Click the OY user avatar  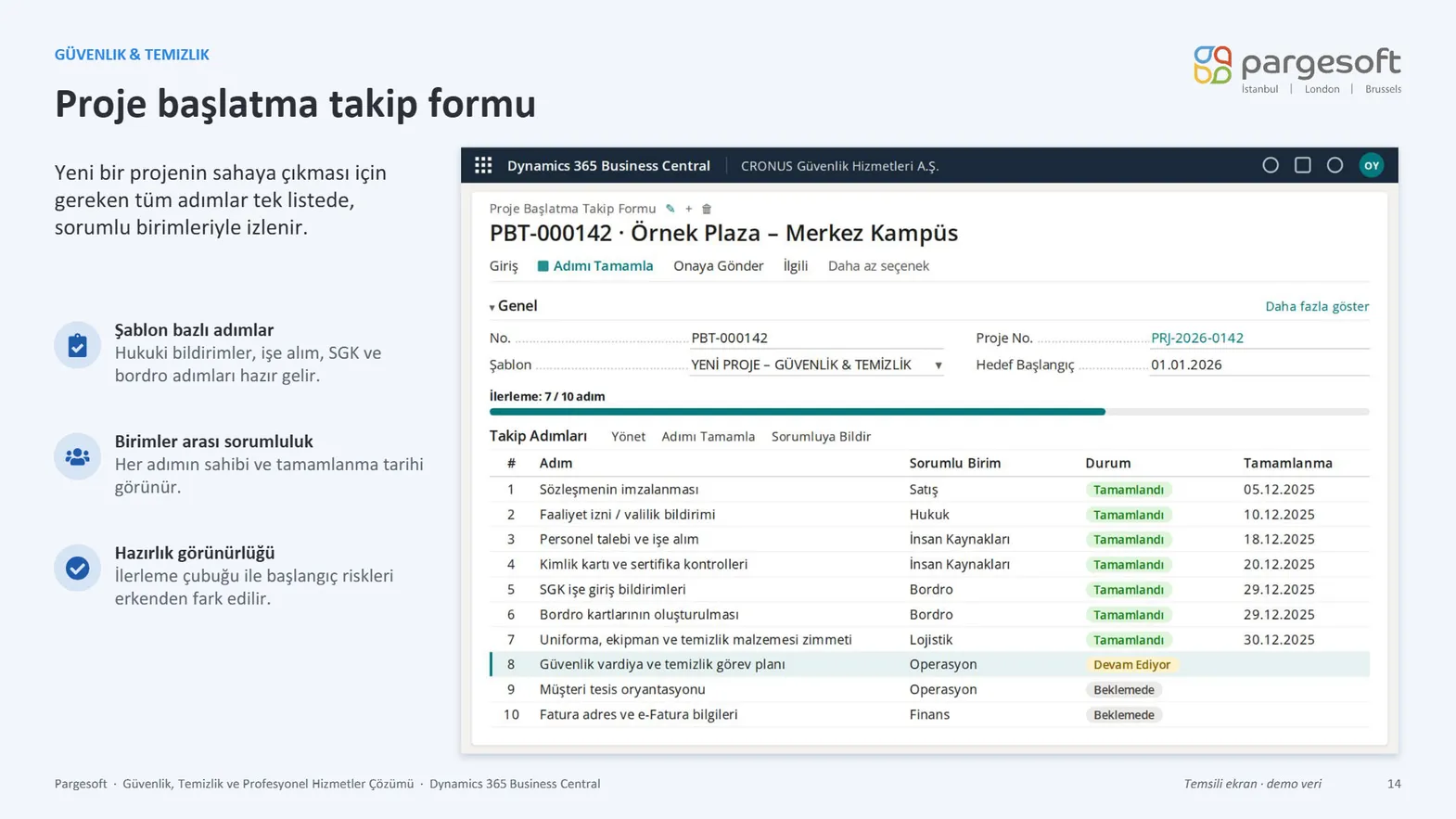(x=1371, y=165)
